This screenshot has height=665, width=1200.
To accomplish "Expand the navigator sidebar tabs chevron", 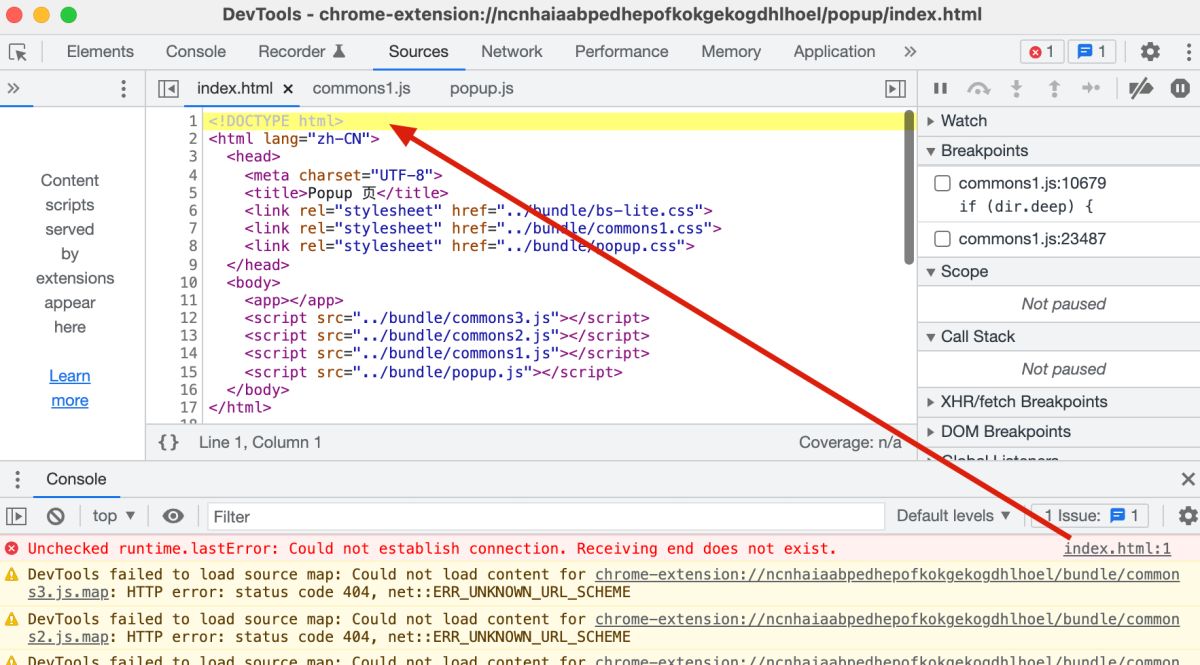I will coord(14,89).
